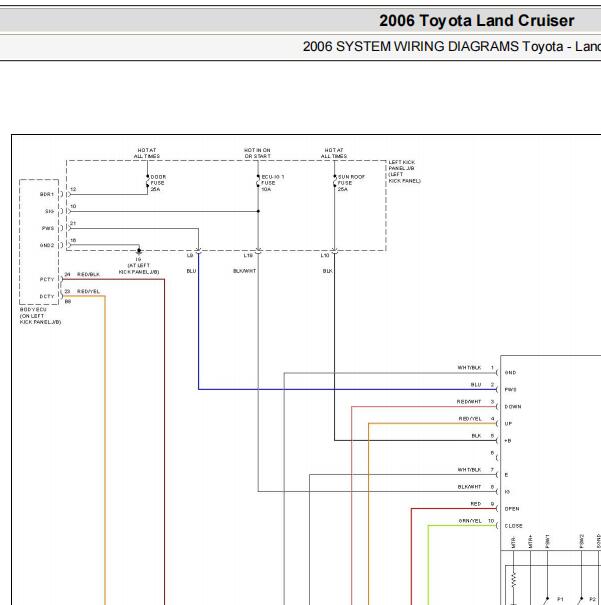
Task: Click the "GRN/YEL" label at pin 10
Action: [470, 521]
